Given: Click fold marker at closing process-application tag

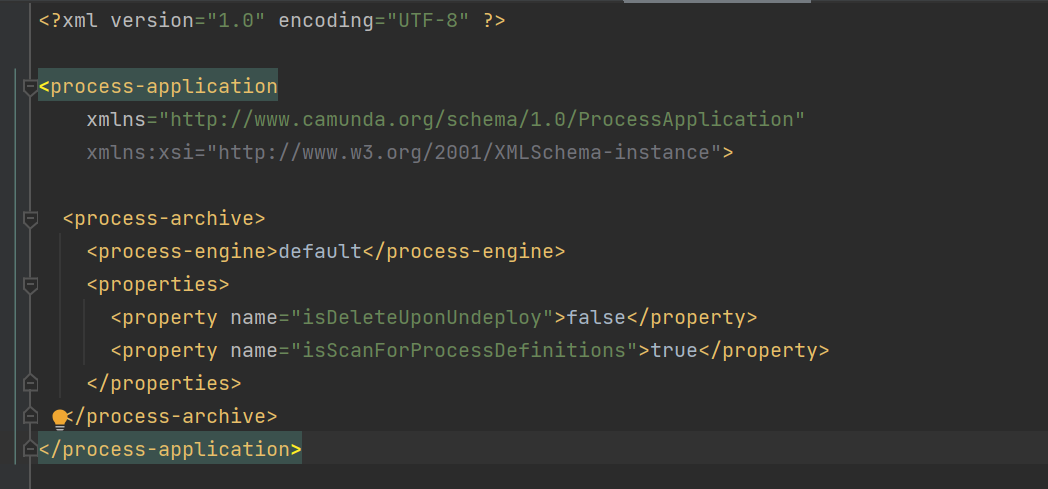Looking at the screenshot, I should [30, 449].
